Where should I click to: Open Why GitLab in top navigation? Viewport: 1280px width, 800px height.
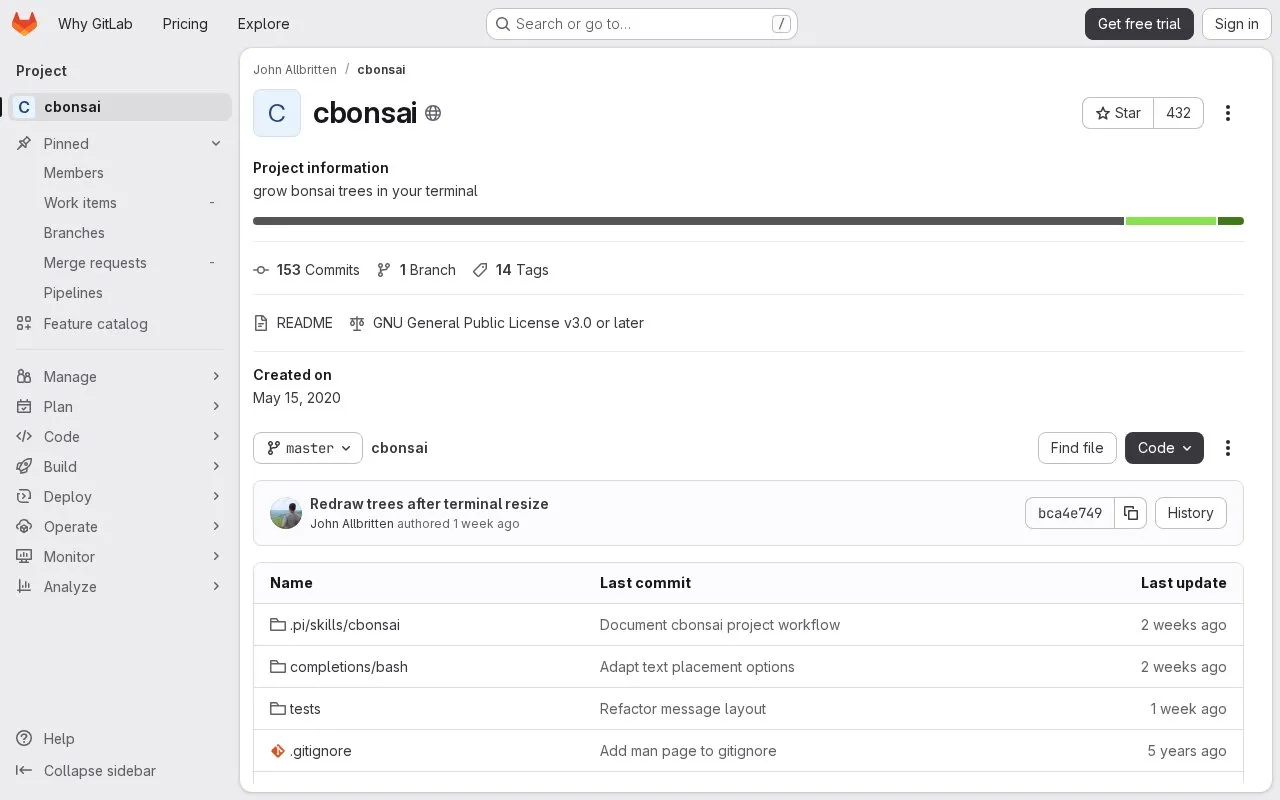tap(95, 24)
